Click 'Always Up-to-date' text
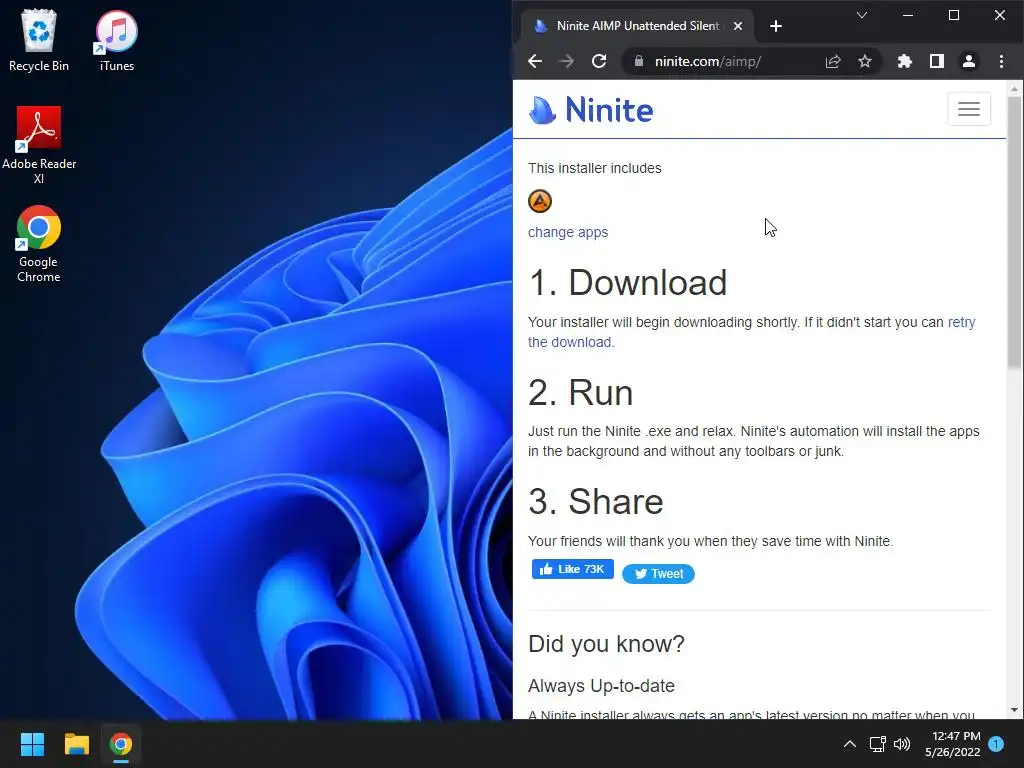Screen dimensions: 1024x768 click(x=601, y=686)
